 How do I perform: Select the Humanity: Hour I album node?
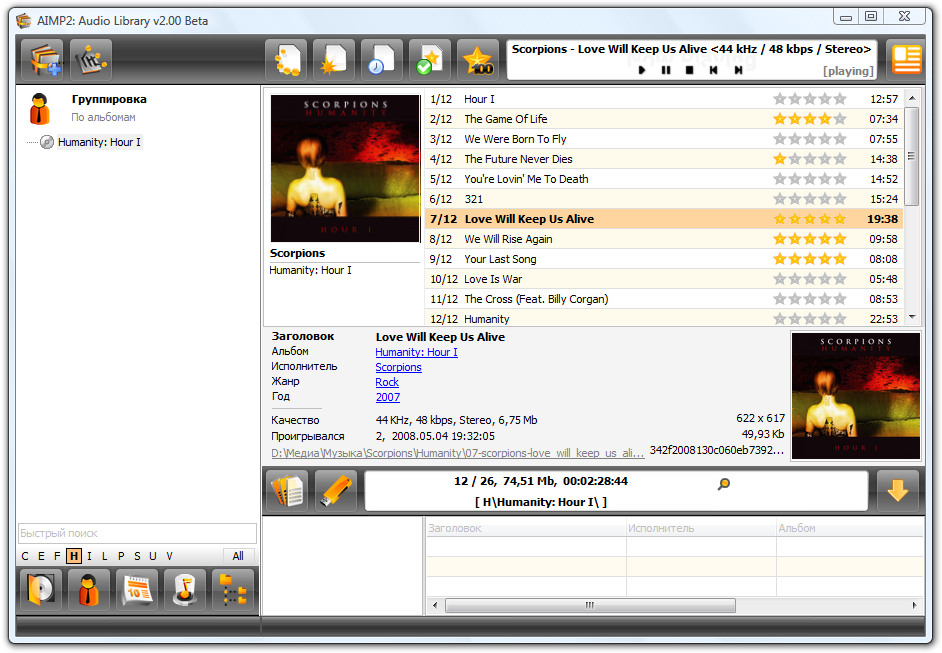click(99, 142)
